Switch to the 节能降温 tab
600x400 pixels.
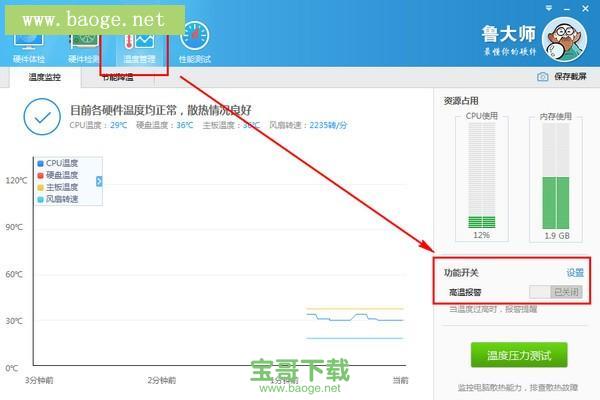tap(118, 77)
